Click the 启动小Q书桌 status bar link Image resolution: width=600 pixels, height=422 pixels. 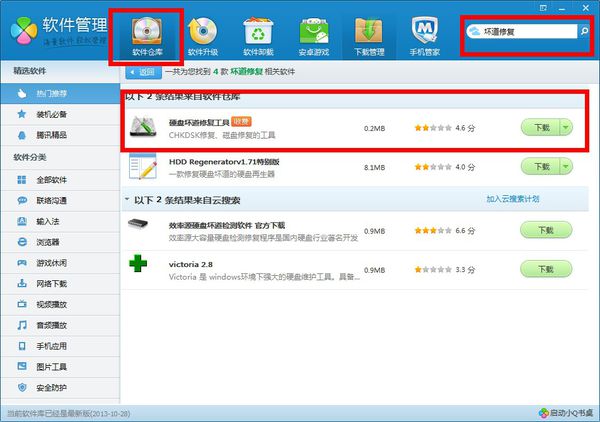pyautogui.click(x=566, y=413)
